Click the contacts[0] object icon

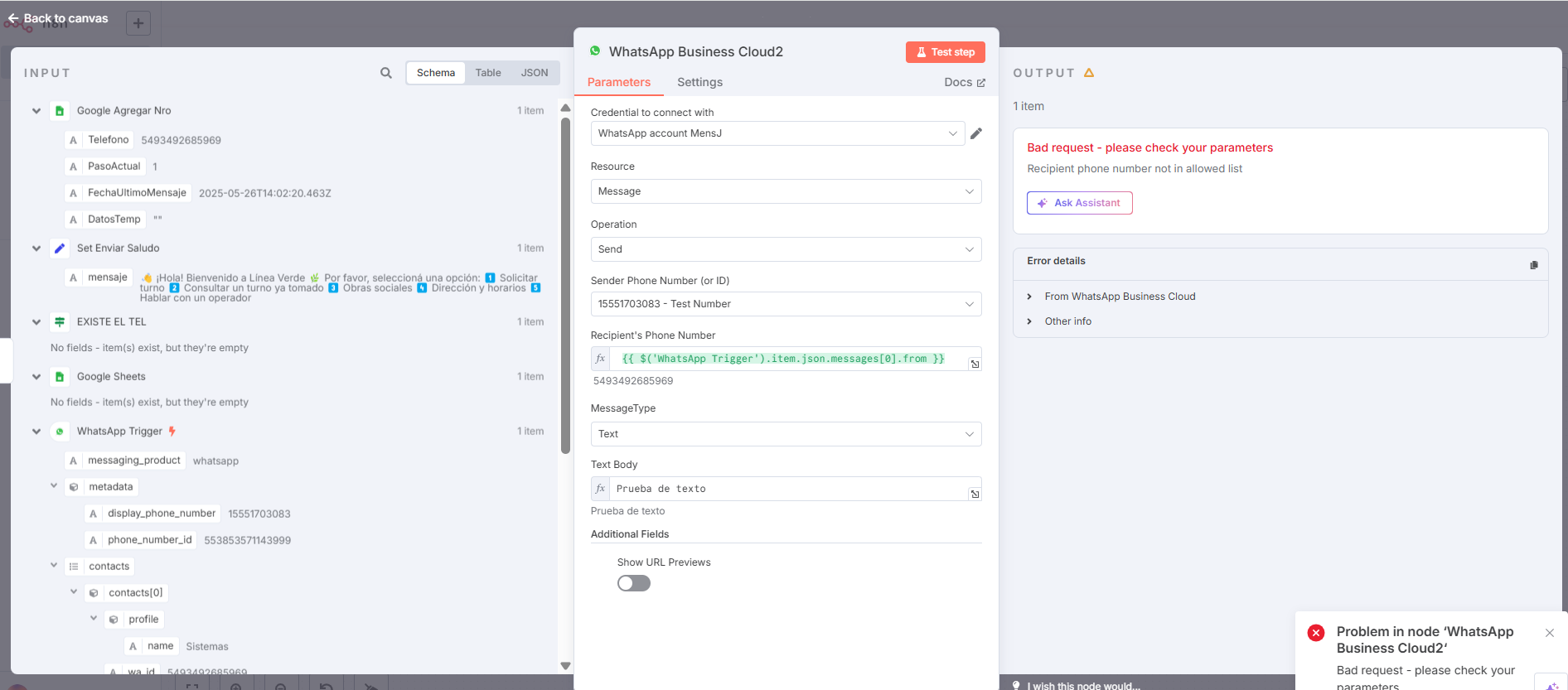(x=94, y=593)
